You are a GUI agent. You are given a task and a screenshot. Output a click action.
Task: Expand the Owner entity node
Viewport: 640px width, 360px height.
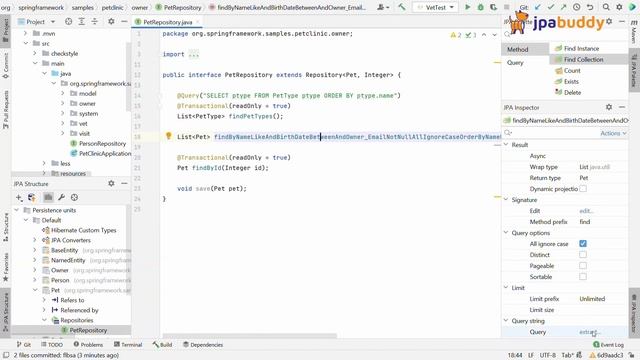(x=35, y=270)
